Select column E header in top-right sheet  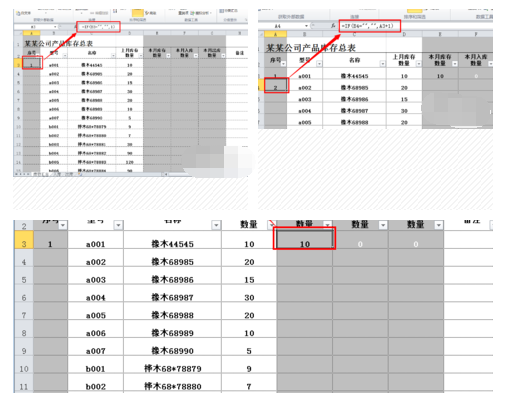440,34
